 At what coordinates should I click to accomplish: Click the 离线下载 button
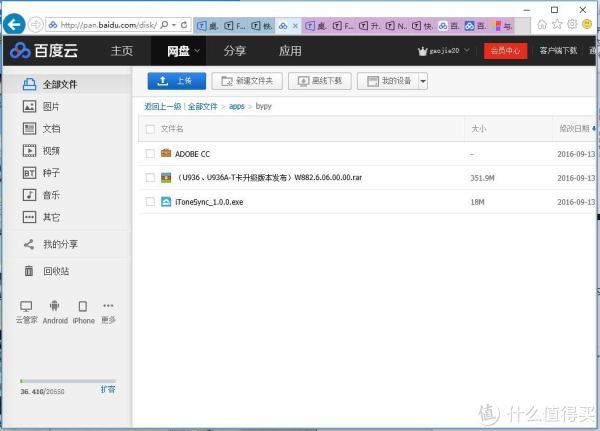click(320, 81)
